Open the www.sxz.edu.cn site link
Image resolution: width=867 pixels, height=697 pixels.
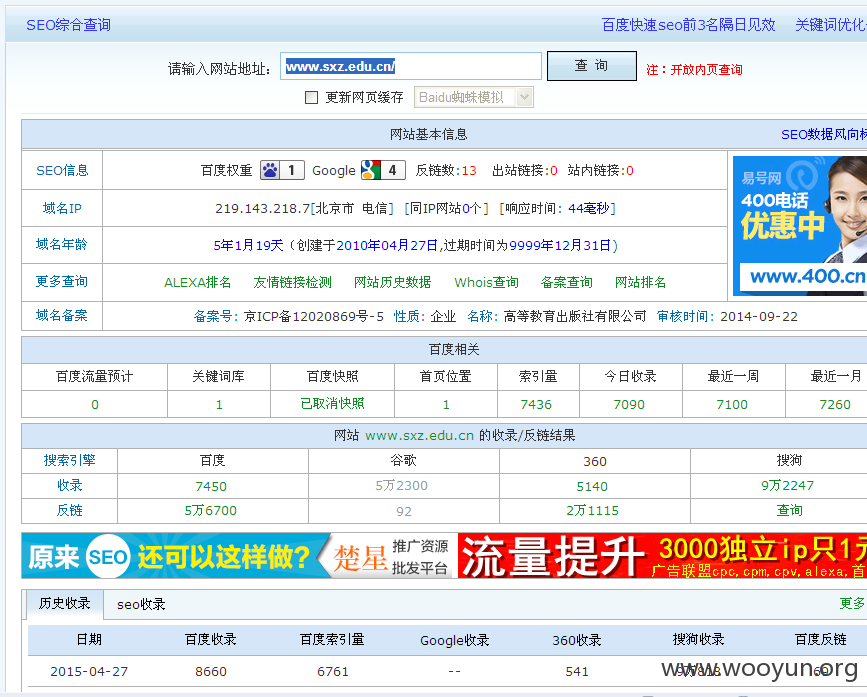click(420, 436)
